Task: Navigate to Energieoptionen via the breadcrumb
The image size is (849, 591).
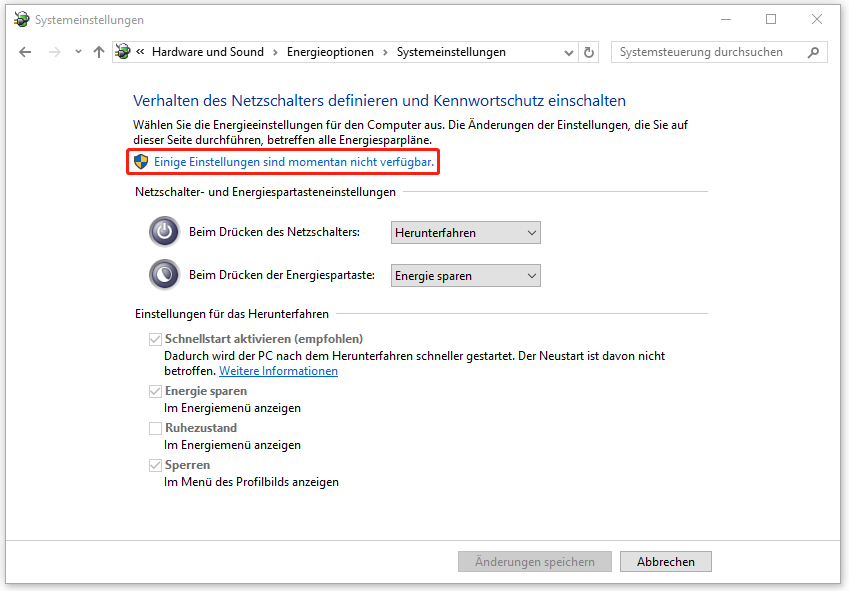Action: 329,51
